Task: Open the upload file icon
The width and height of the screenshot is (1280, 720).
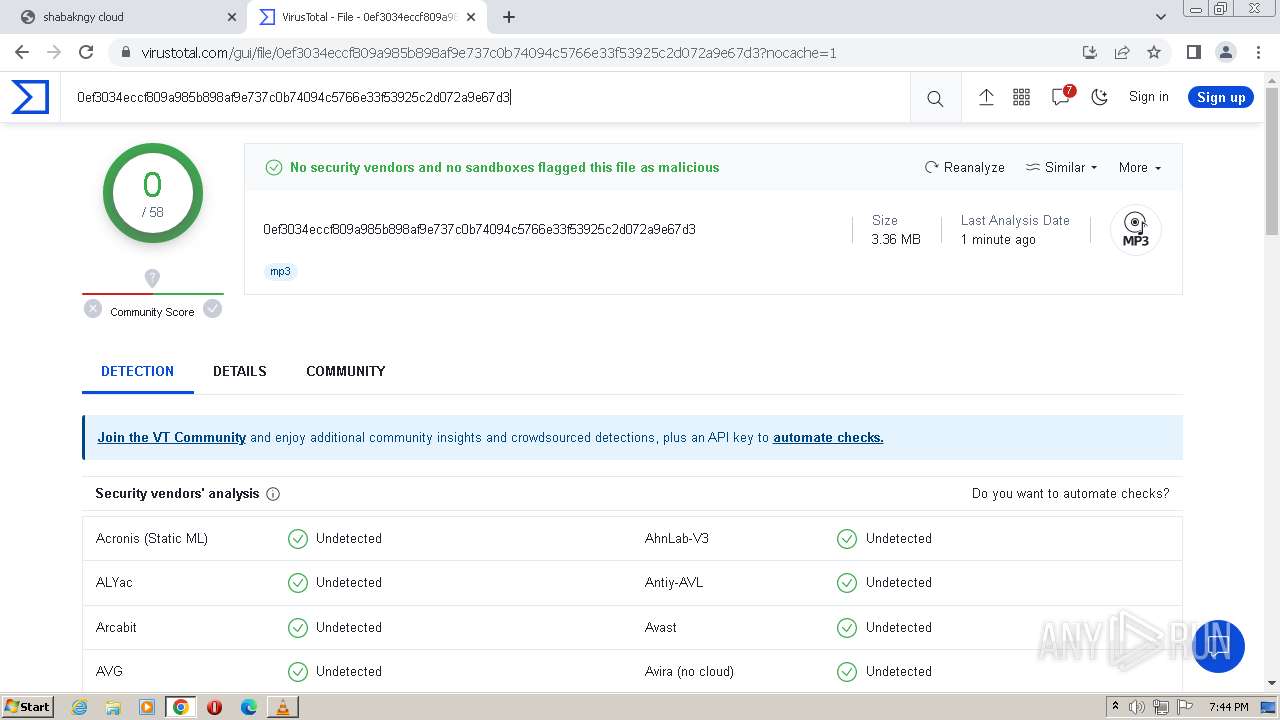Action: point(986,97)
